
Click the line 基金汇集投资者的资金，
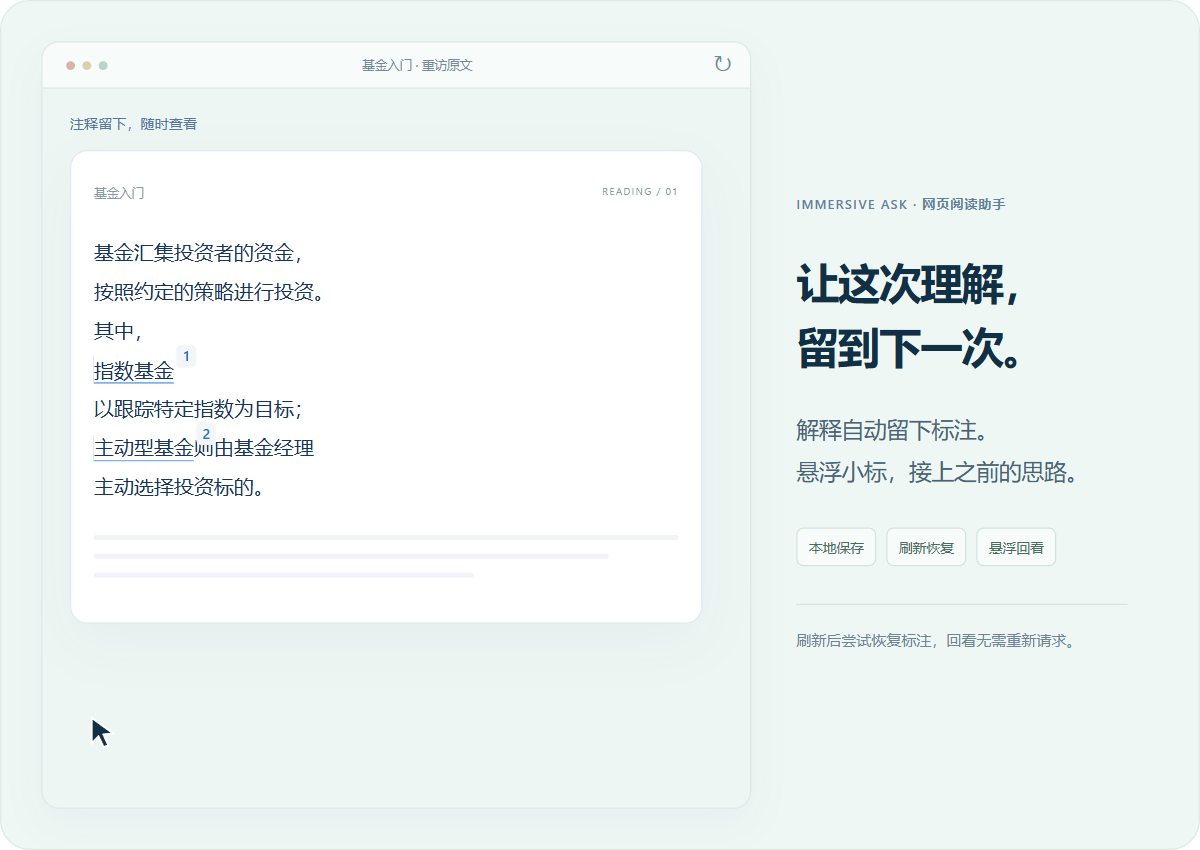pos(199,253)
